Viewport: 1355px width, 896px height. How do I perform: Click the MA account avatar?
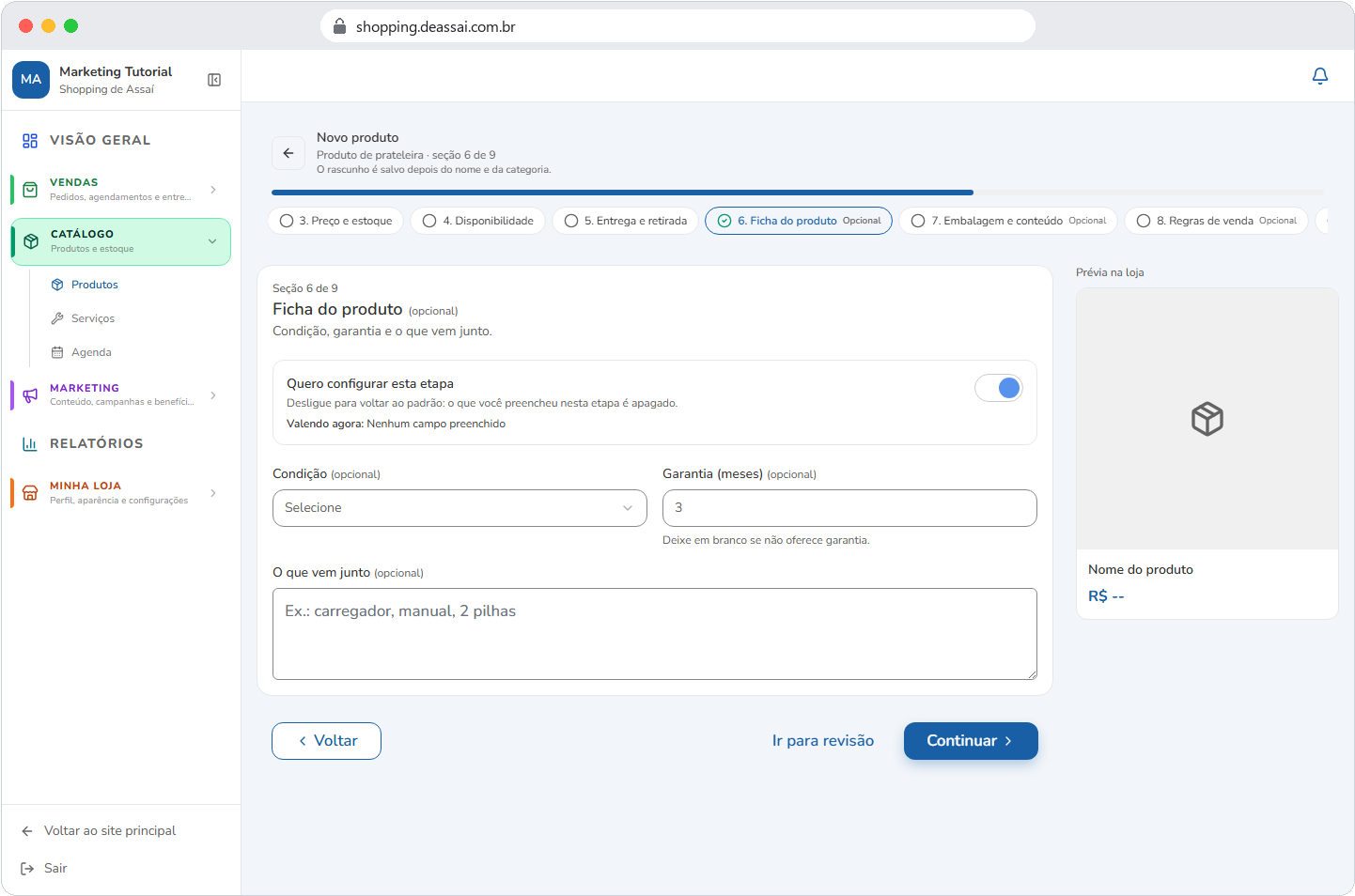pyautogui.click(x=31, y=80)
